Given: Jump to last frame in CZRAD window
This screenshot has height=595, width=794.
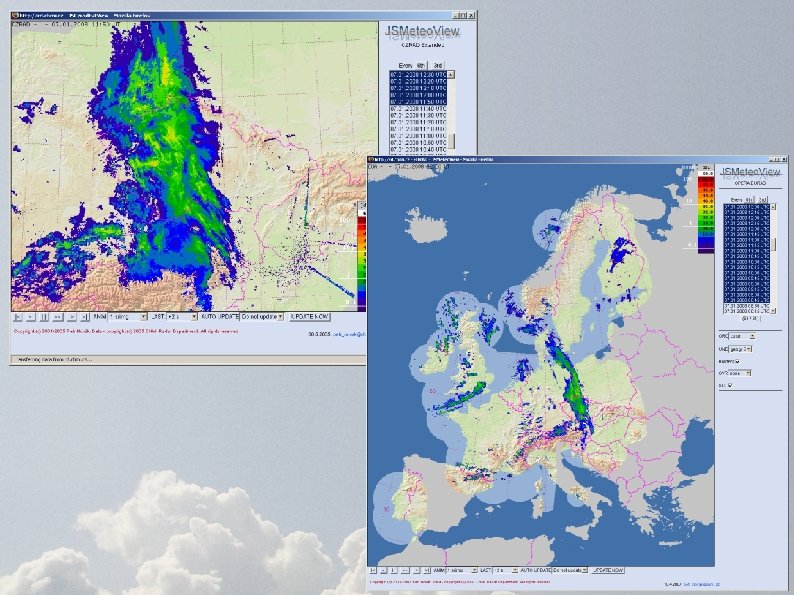Looking at the screenshot, I should pyautogui.click(x=85, y=317).
